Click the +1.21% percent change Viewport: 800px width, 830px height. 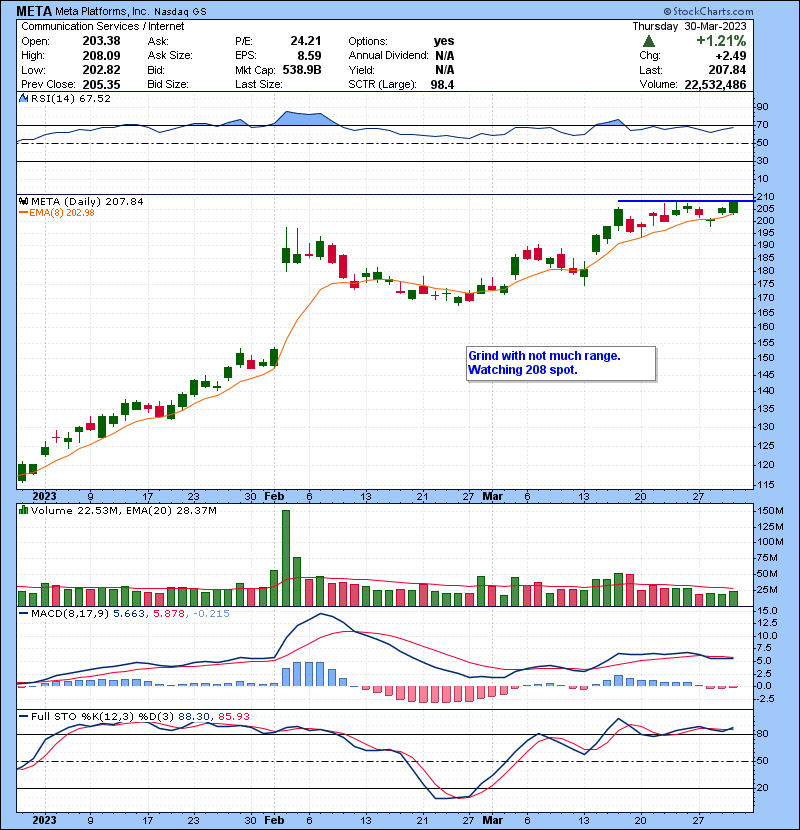click(x=721, y=41)
